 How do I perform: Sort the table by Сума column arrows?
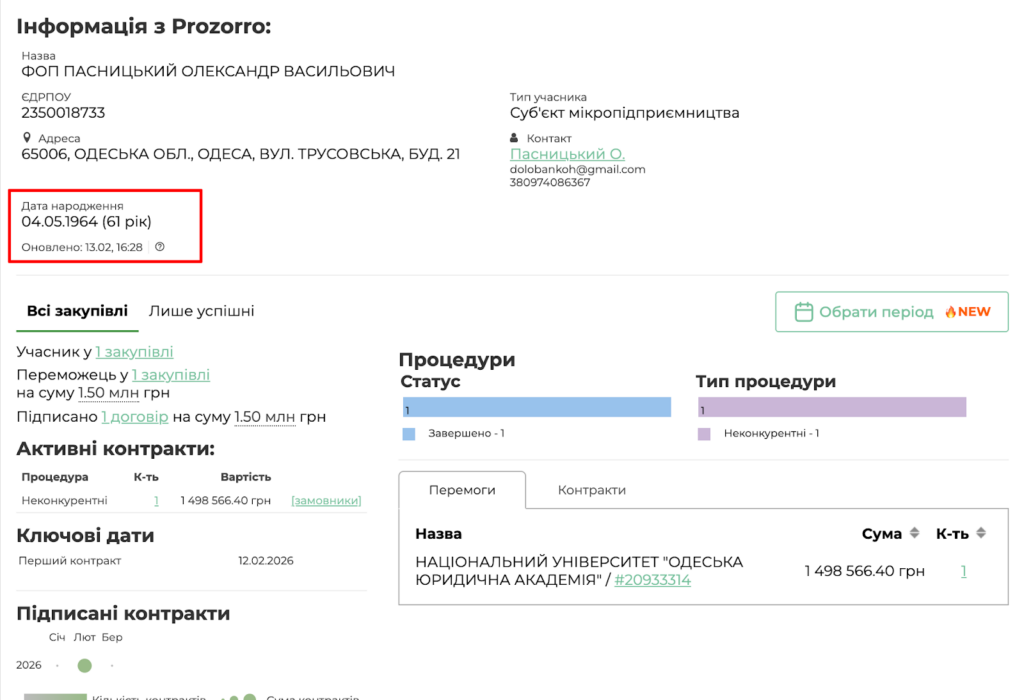[912, 534]
